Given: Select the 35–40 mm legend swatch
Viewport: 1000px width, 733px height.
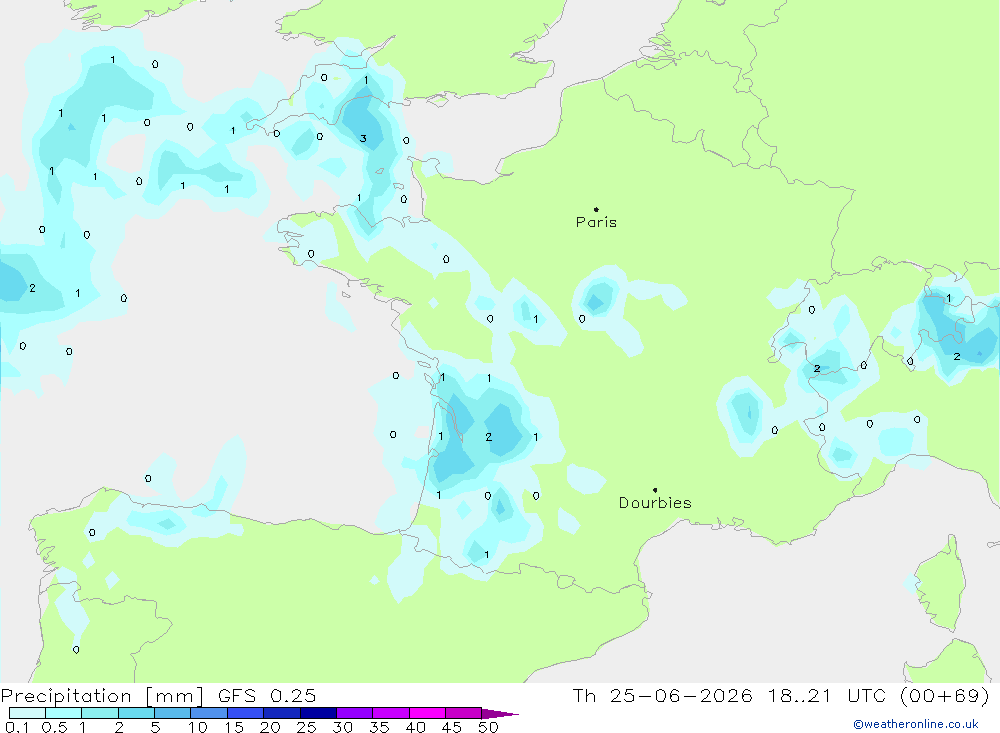Looking at the screenshot, I should (391, 713).
